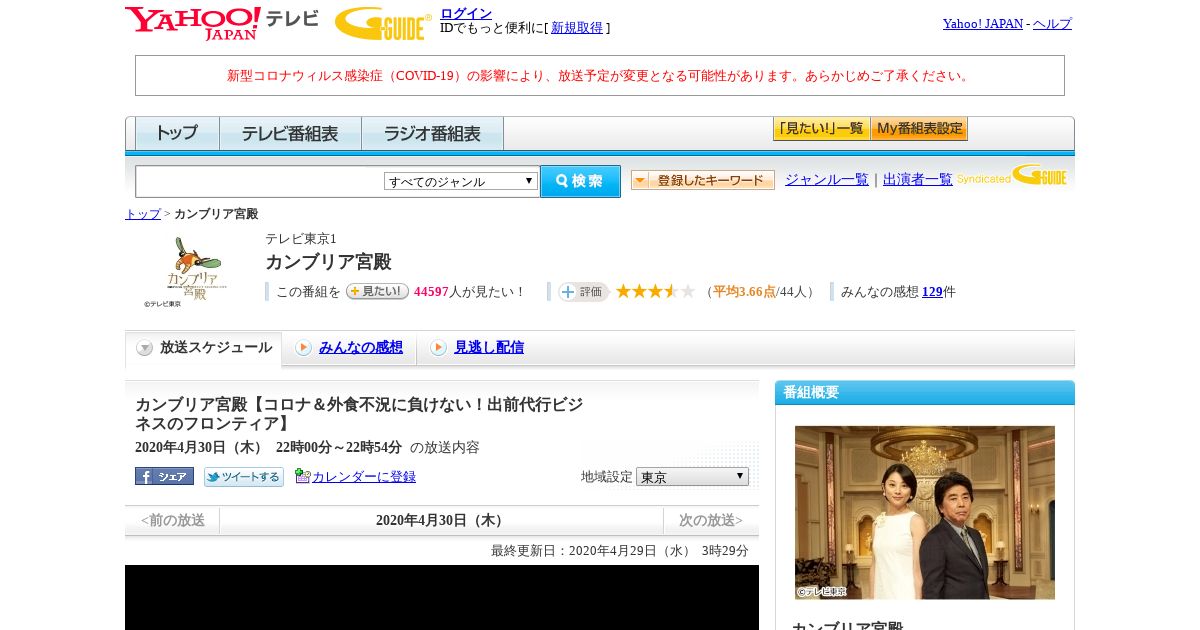The image size is (1200, 630).
Task: Focus the program search input field
Action: pyautogui.click(x=260, y=181)
